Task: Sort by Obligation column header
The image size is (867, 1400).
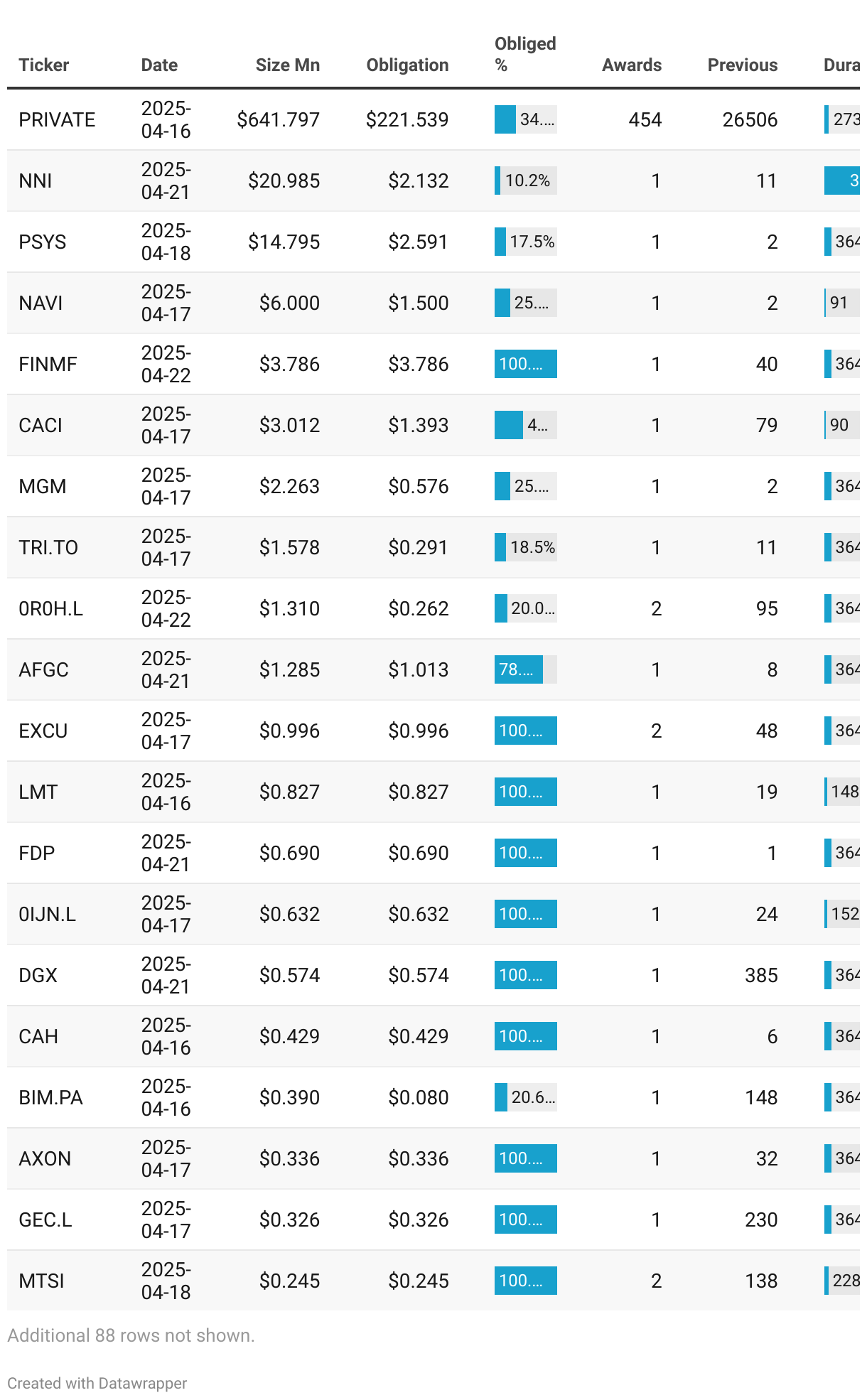Action: click(407, 65)
